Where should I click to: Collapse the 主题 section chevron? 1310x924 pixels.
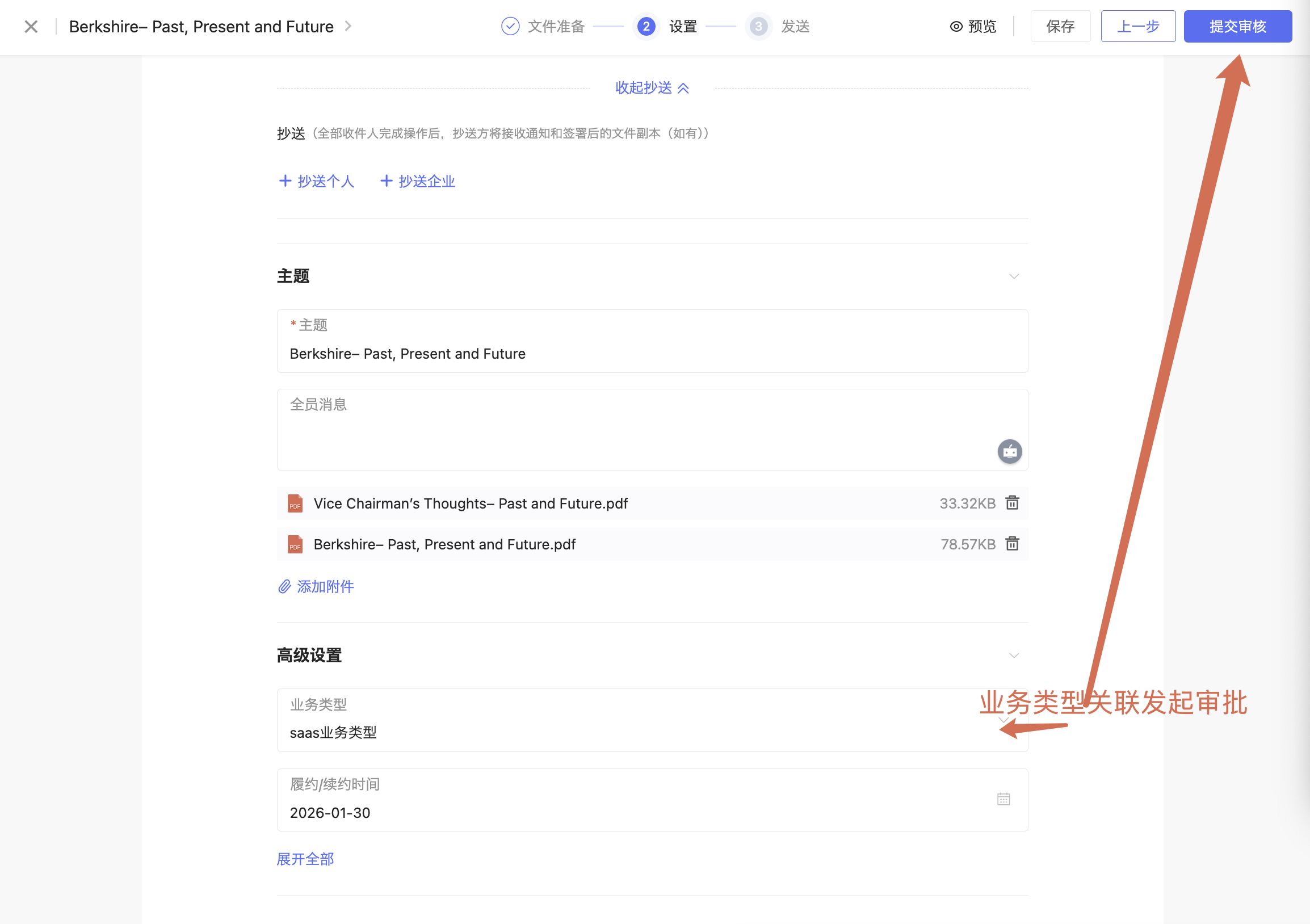[1014, 276]
